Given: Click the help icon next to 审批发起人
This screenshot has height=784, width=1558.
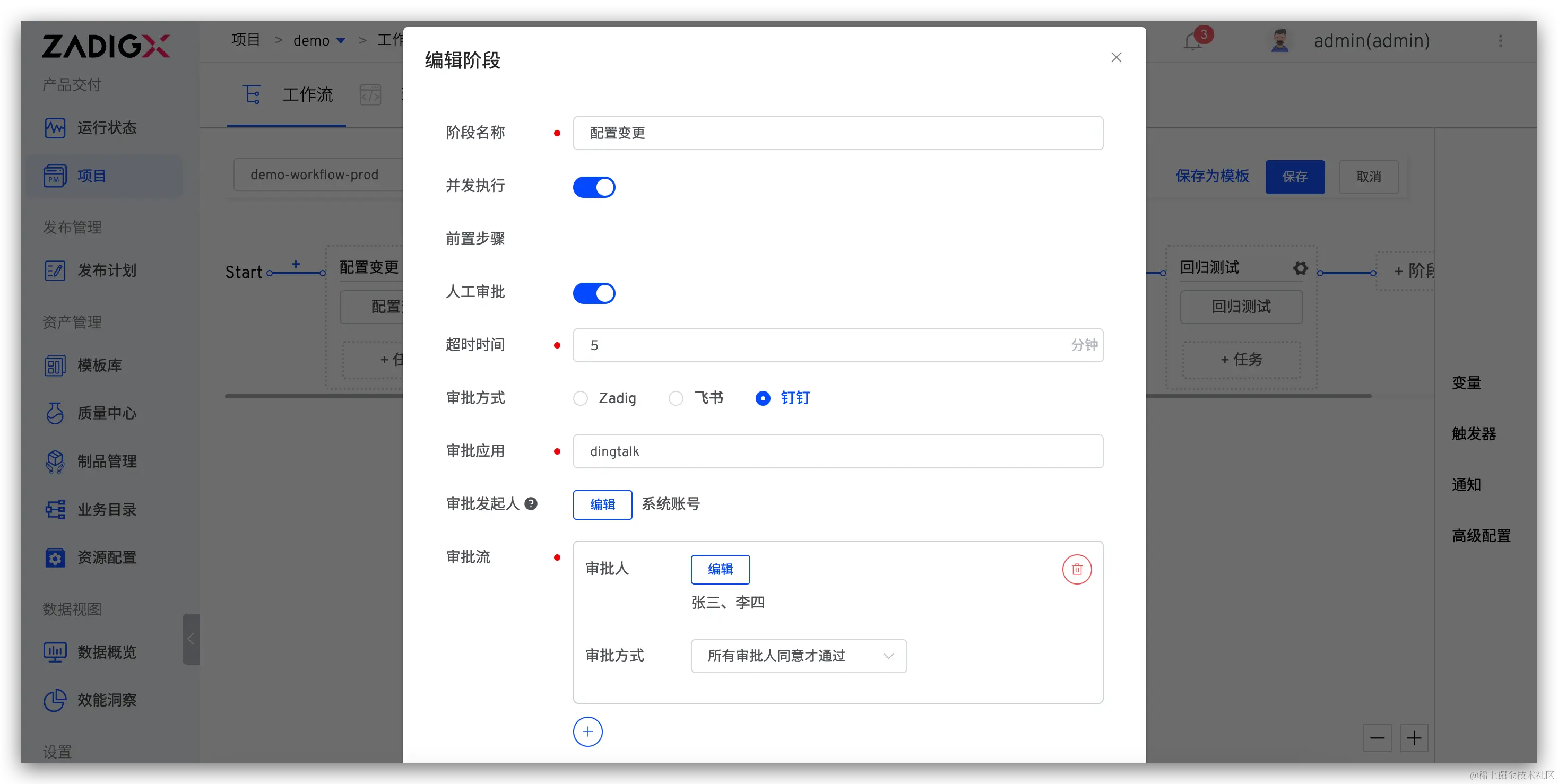Looking at the screenshot, I should click(531, 503).
